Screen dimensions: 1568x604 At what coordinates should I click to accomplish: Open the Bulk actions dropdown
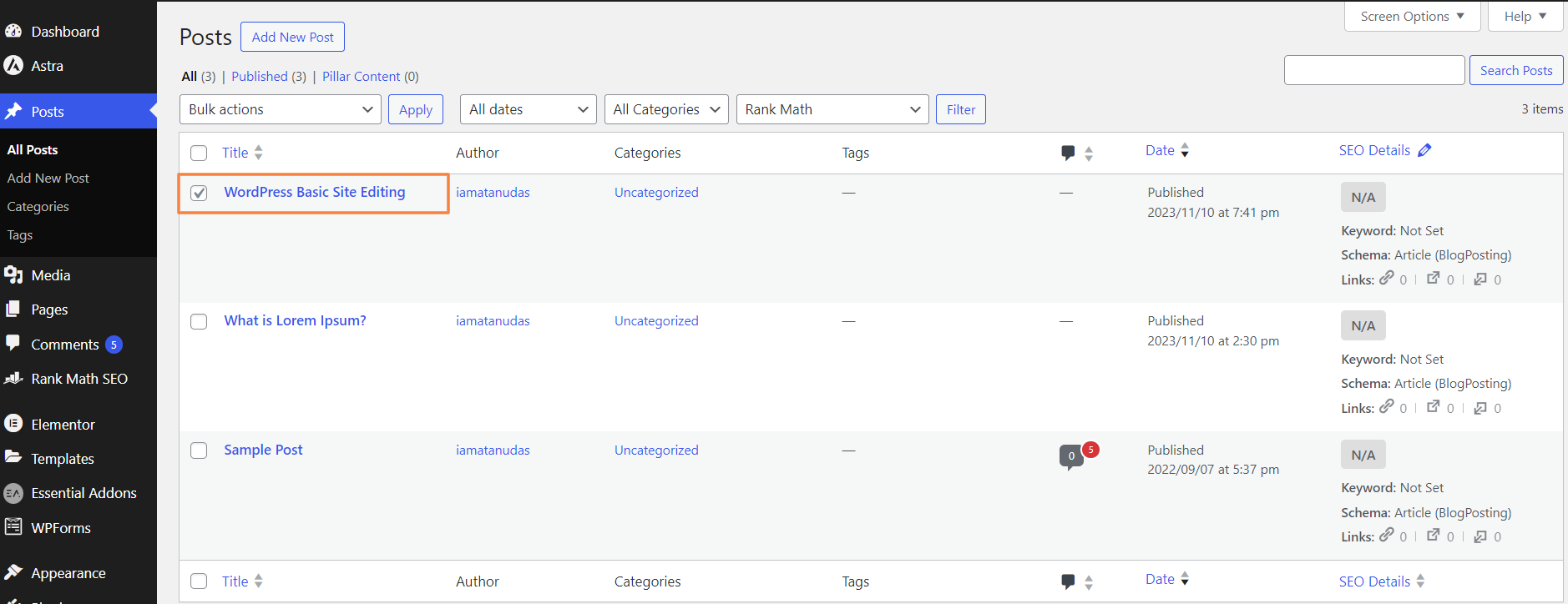281,109
